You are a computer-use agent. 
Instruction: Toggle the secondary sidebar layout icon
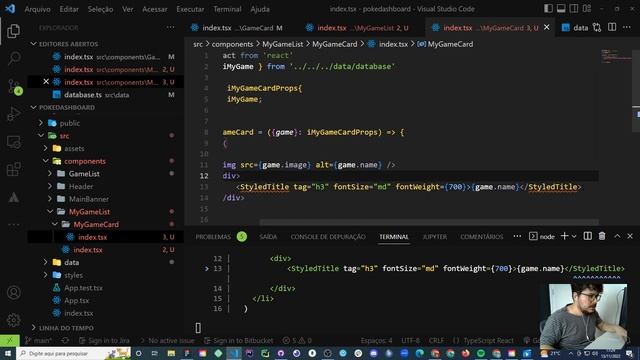pos(573,9)
